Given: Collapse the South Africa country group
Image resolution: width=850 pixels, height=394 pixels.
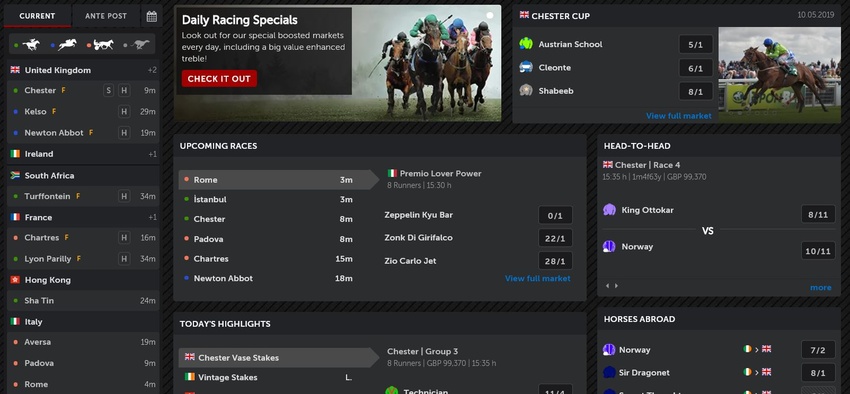Looking at the screenshot, I should coord(84,175).
